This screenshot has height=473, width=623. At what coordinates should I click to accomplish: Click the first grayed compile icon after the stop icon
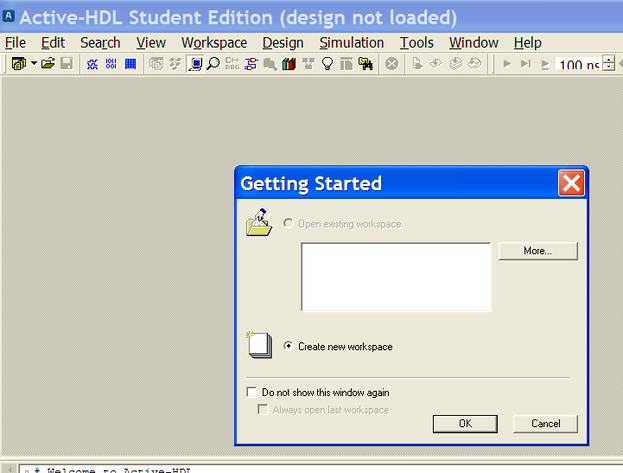coord(417,64)
